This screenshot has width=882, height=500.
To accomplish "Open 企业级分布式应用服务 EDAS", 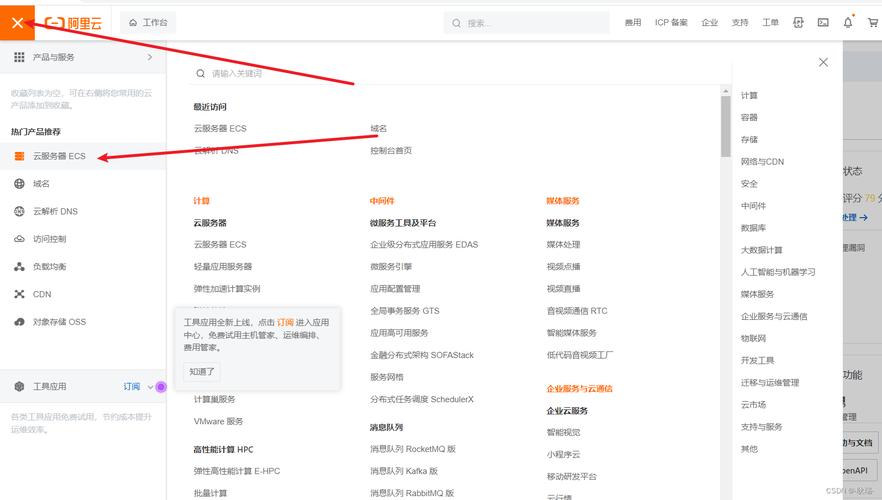I will [x=424, y=244].
